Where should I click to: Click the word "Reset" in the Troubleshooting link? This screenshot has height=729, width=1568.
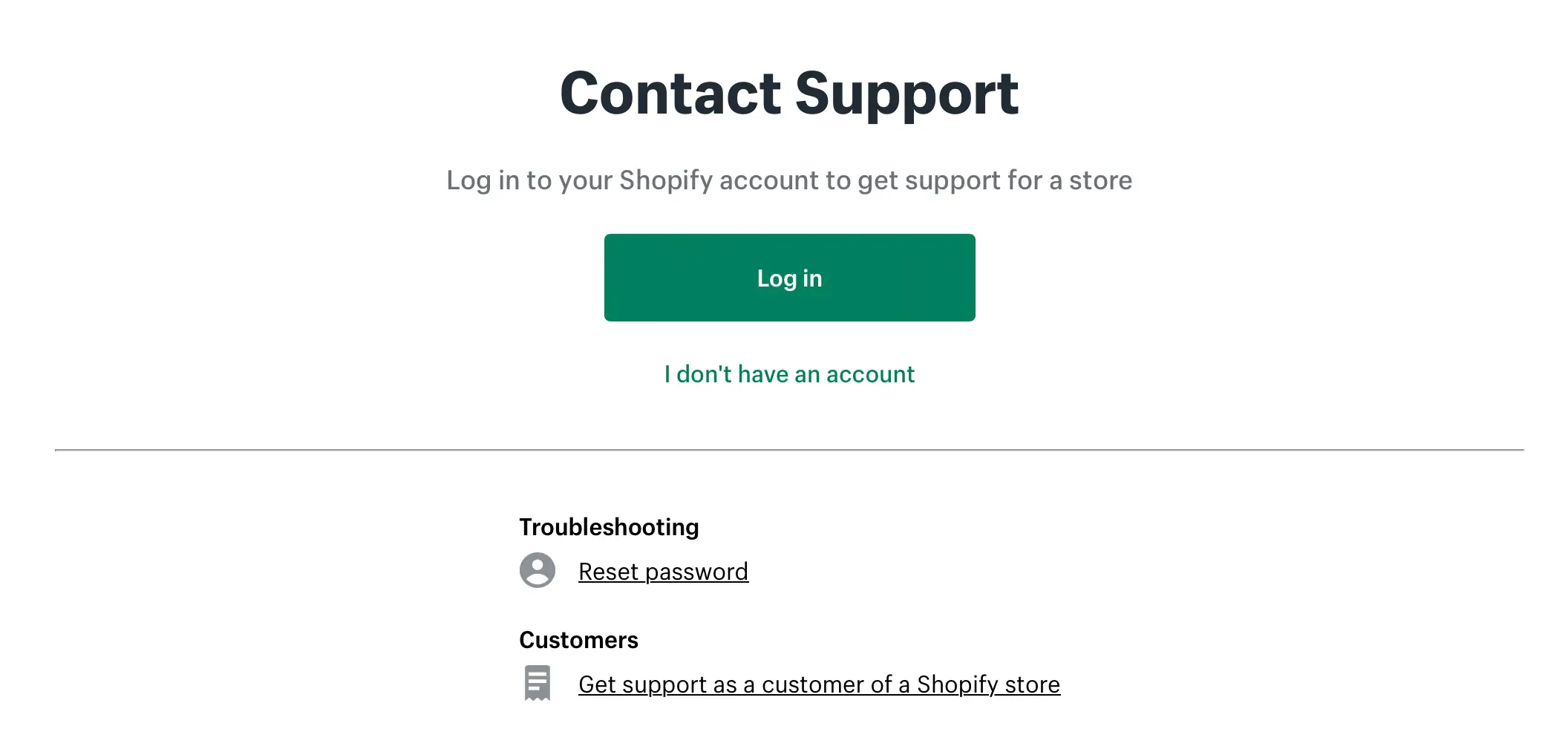(608, 572)
